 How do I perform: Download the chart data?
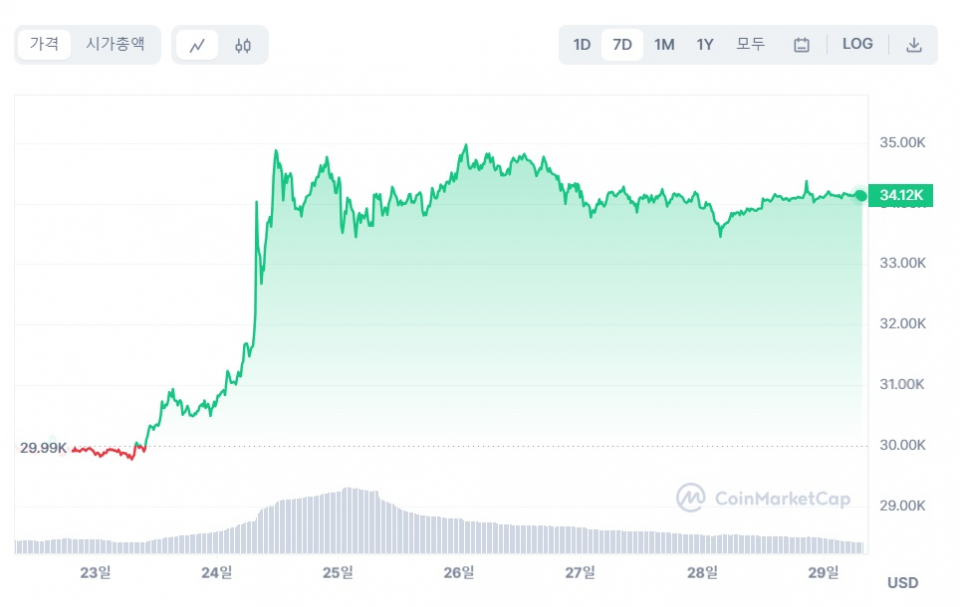[913, 45]
